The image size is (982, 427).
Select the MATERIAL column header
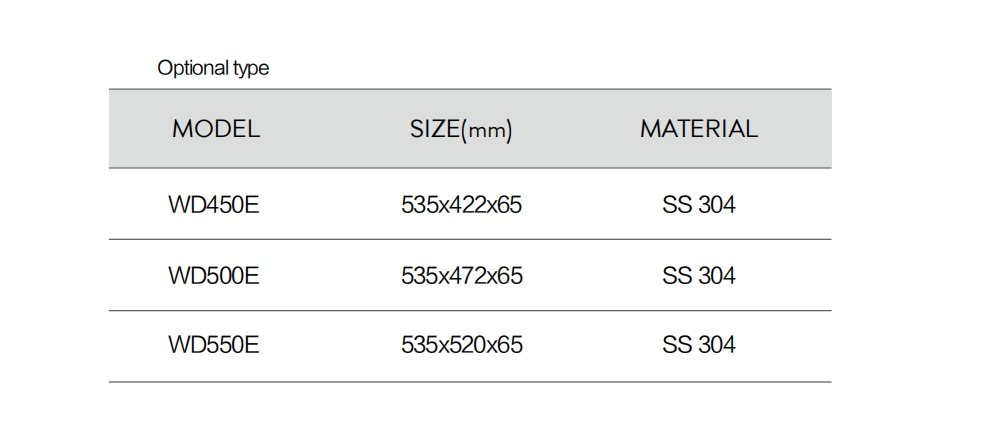(699, 129)
